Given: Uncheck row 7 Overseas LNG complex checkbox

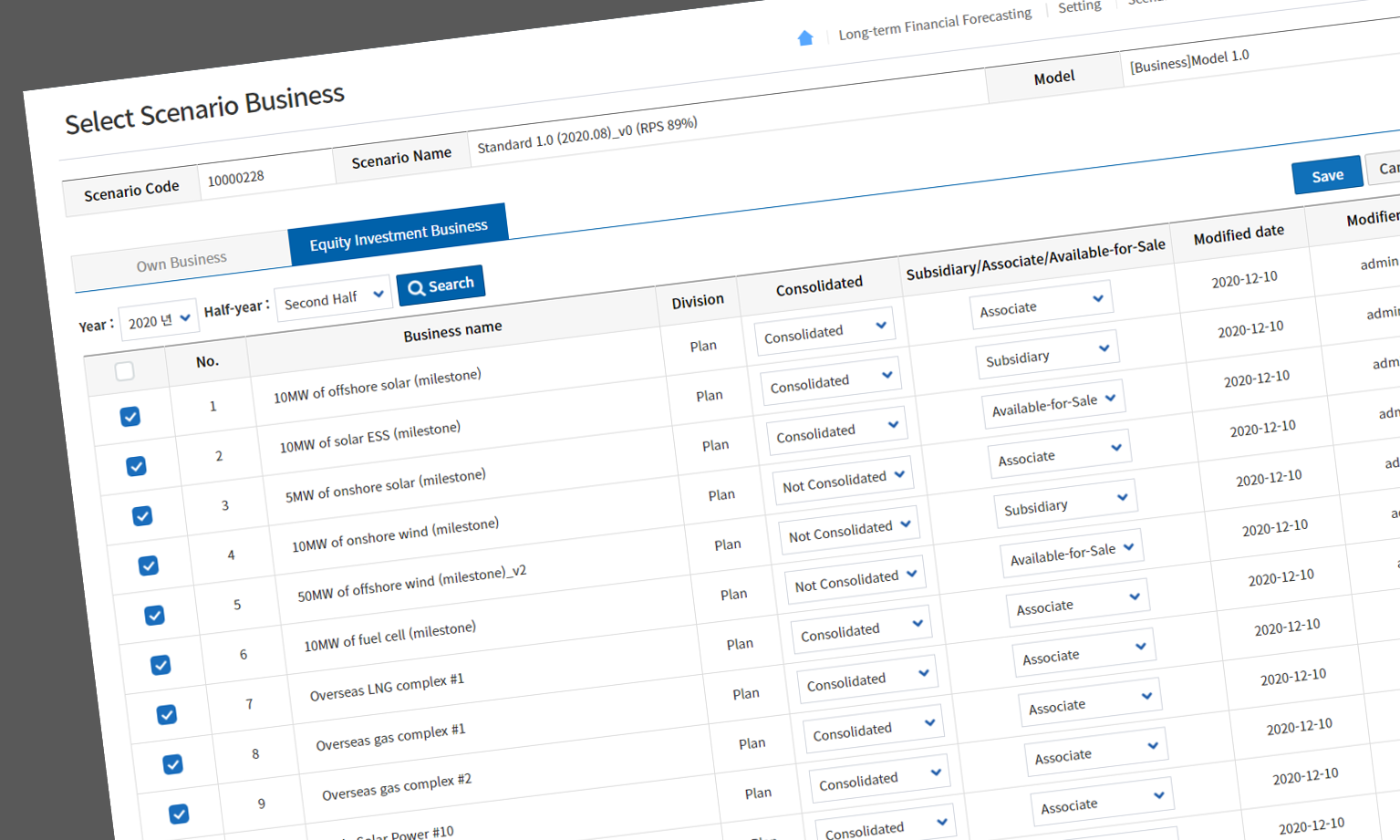Looking at the screenshot, I should pyautogui.click(x=167, y=714).
